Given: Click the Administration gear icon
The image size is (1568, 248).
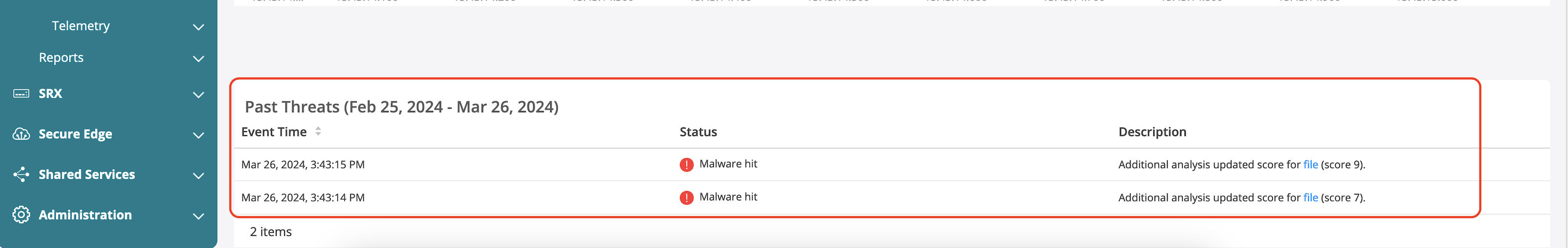Looking at the screenshot, I should coord(21,215).
